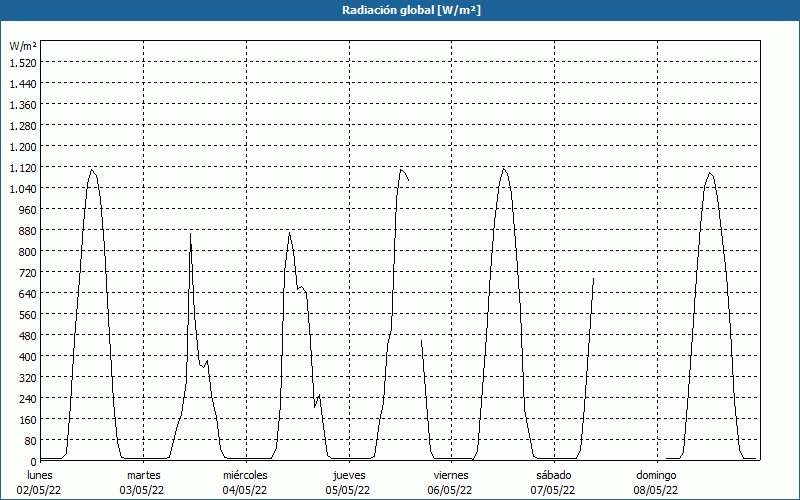Click the 'martes' day label
The width and height of the screenshot is (800, 500).
(144, 475)
